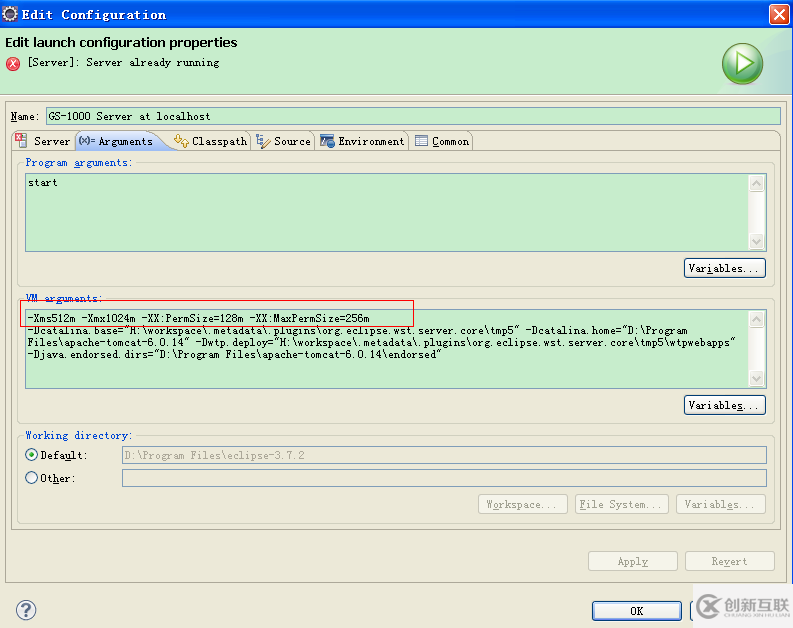Click the Default directory path field
793x628 pixels.
tap(444, 455)
